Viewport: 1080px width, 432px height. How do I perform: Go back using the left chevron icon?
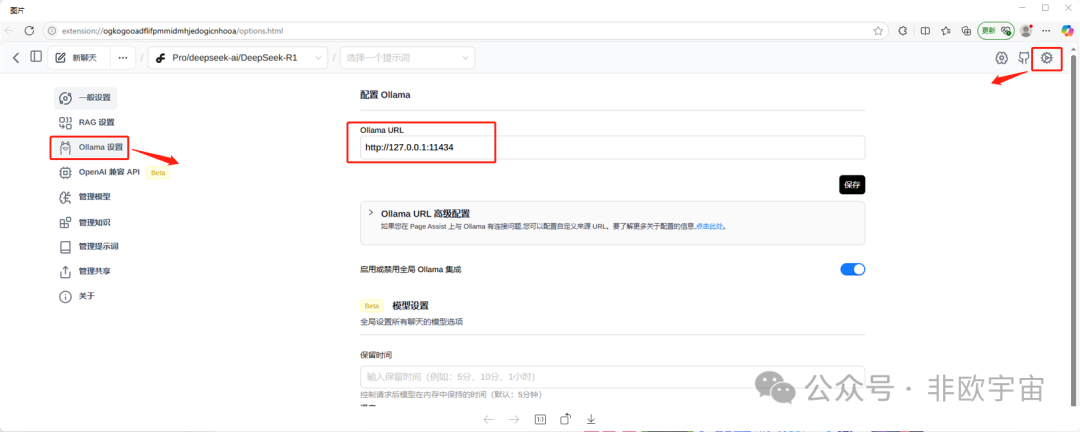click(x=16, y=58)
